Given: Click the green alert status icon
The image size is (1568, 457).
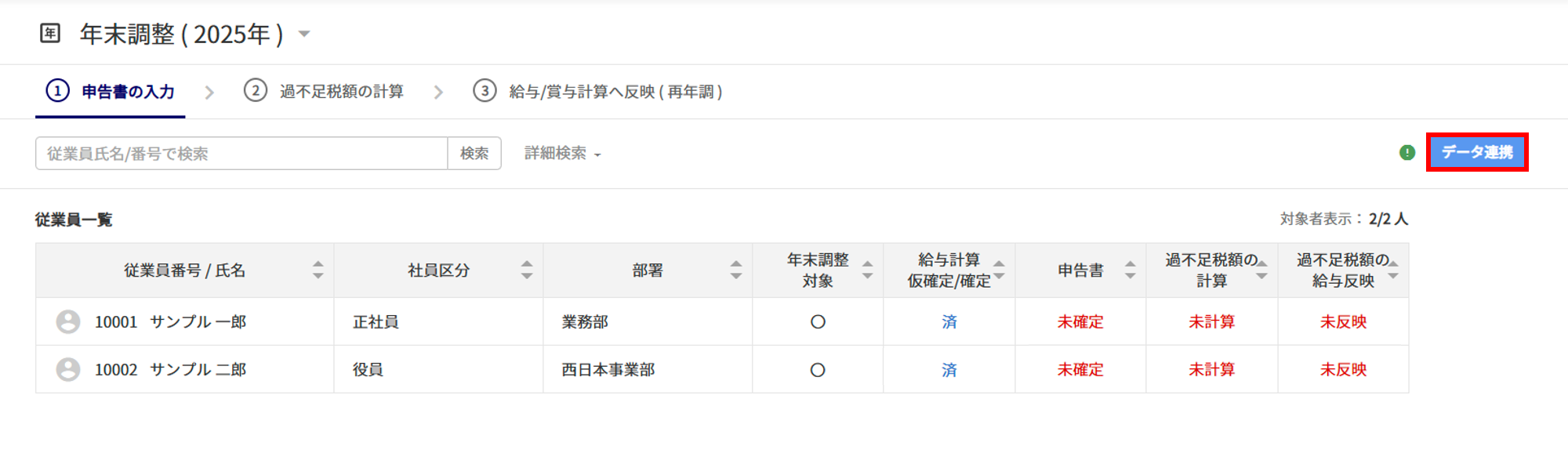Looking at the screenshot, I should tap(1407, 153).
